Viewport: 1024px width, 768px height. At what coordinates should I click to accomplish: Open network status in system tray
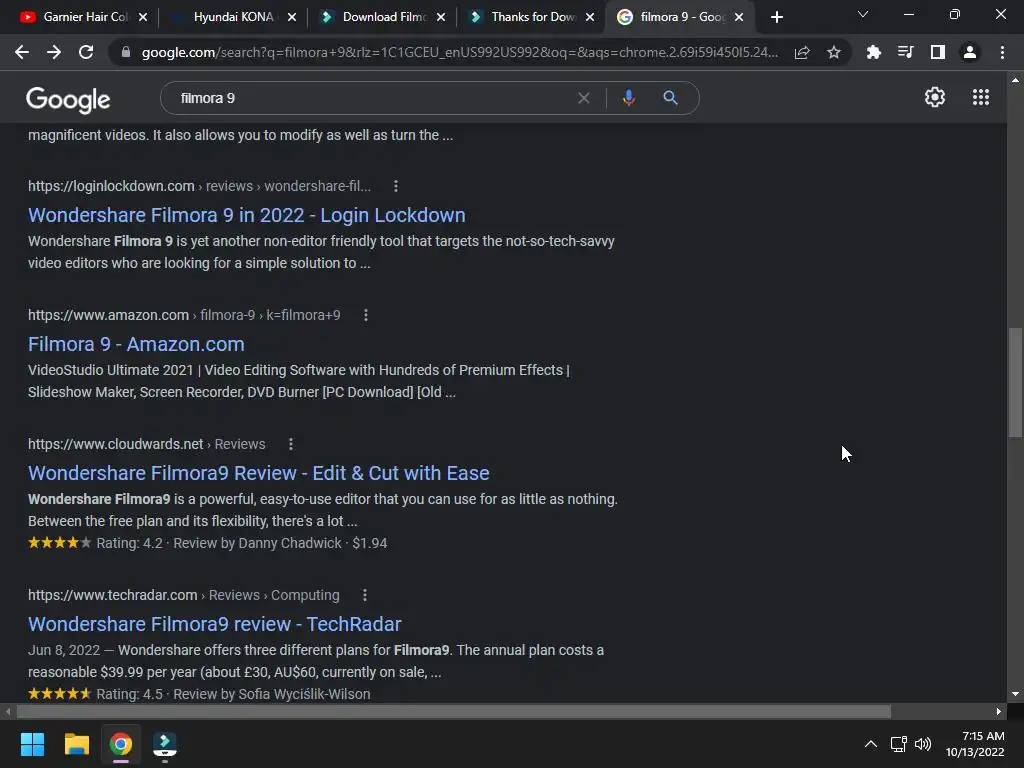(x=899, y=744)
